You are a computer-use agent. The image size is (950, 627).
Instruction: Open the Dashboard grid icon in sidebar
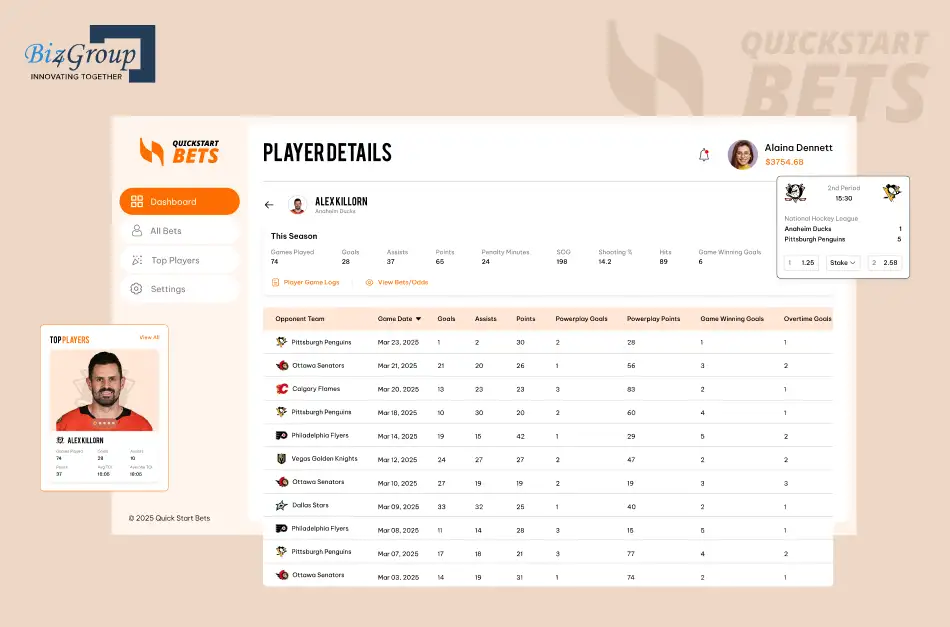click(136, 201)
